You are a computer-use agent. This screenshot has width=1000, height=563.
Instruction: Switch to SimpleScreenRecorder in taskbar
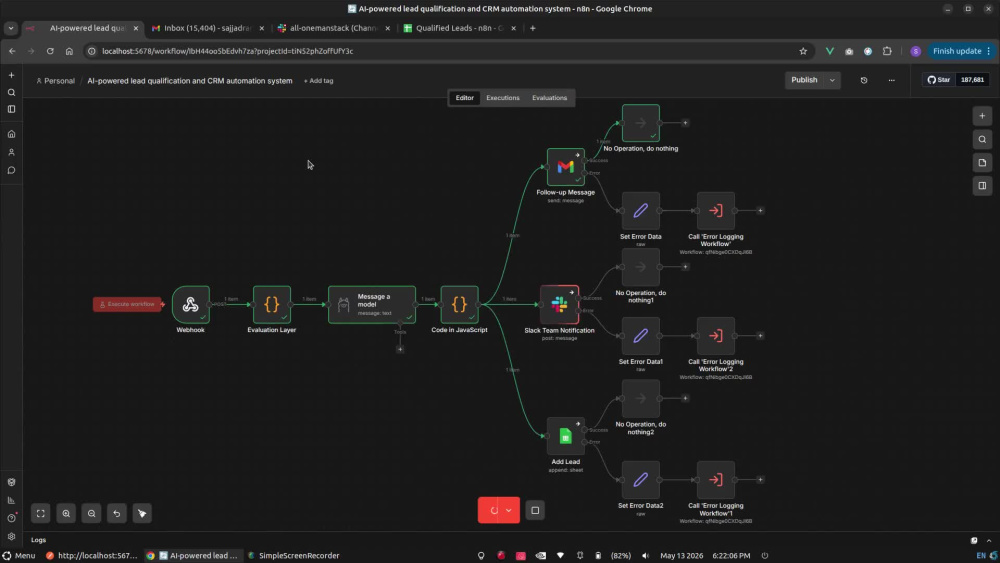pos(293,555)
